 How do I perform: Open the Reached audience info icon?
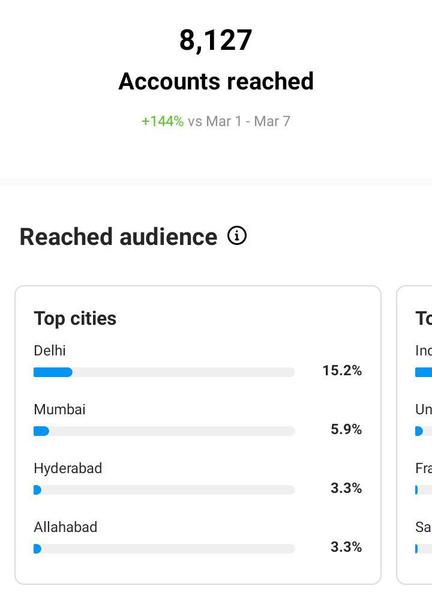coord(237,236)
